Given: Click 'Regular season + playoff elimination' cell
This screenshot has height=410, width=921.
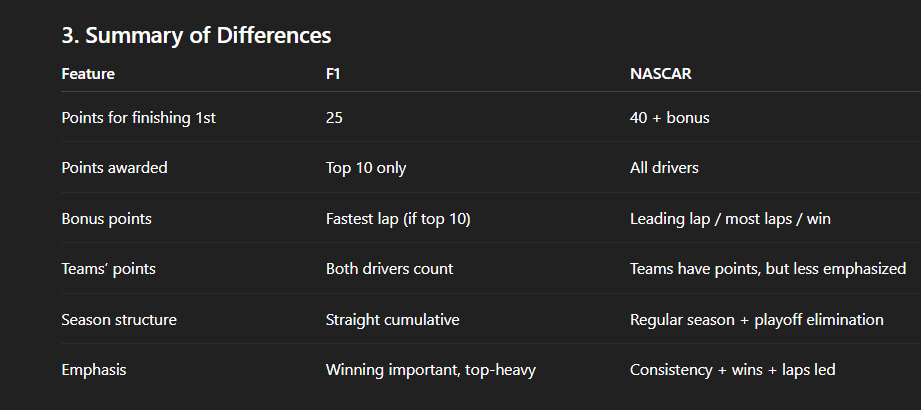Looking at the screenshot, I should 756,320.
